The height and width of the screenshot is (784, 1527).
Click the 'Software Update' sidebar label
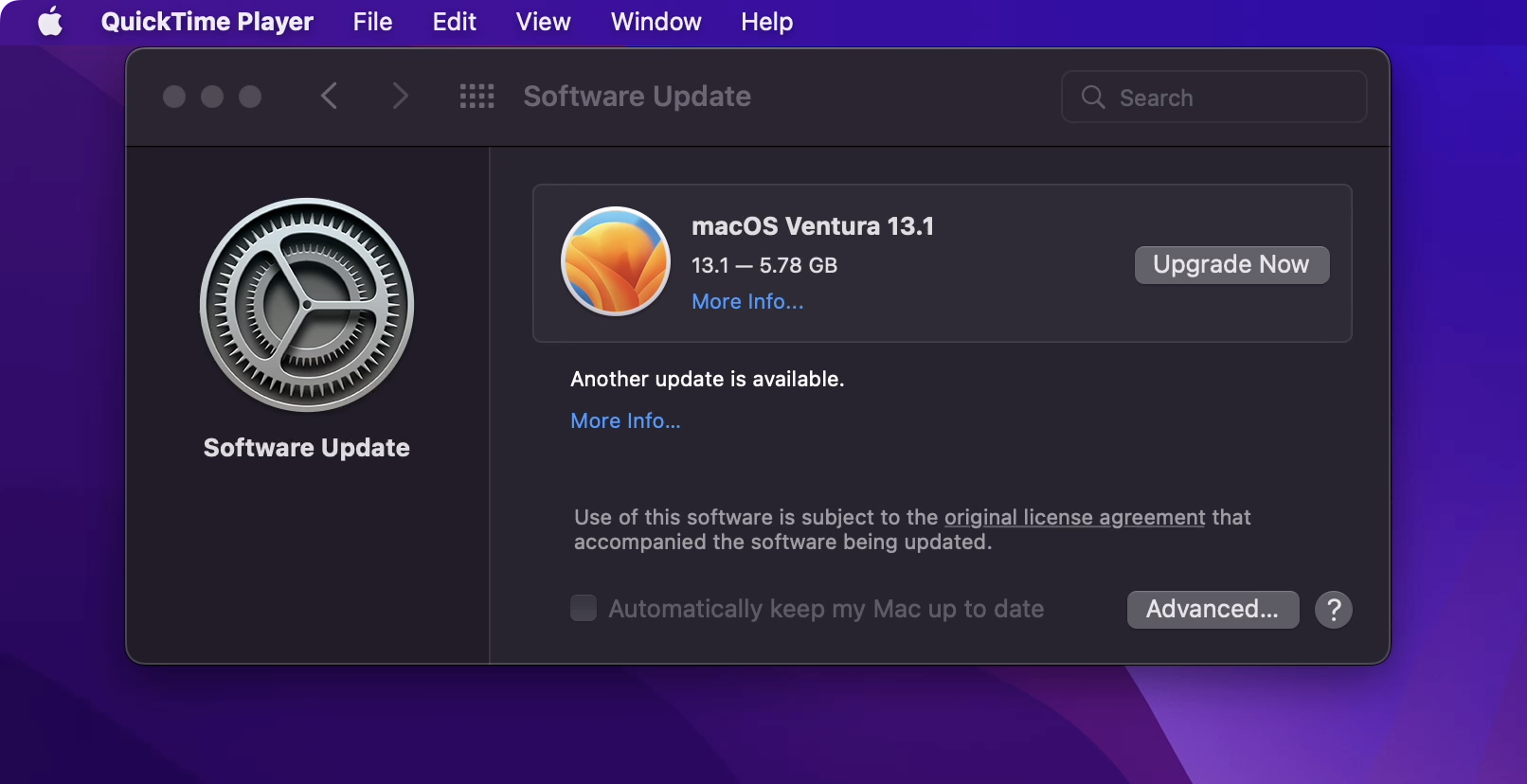pyautogui.click(x=307, y=447)
